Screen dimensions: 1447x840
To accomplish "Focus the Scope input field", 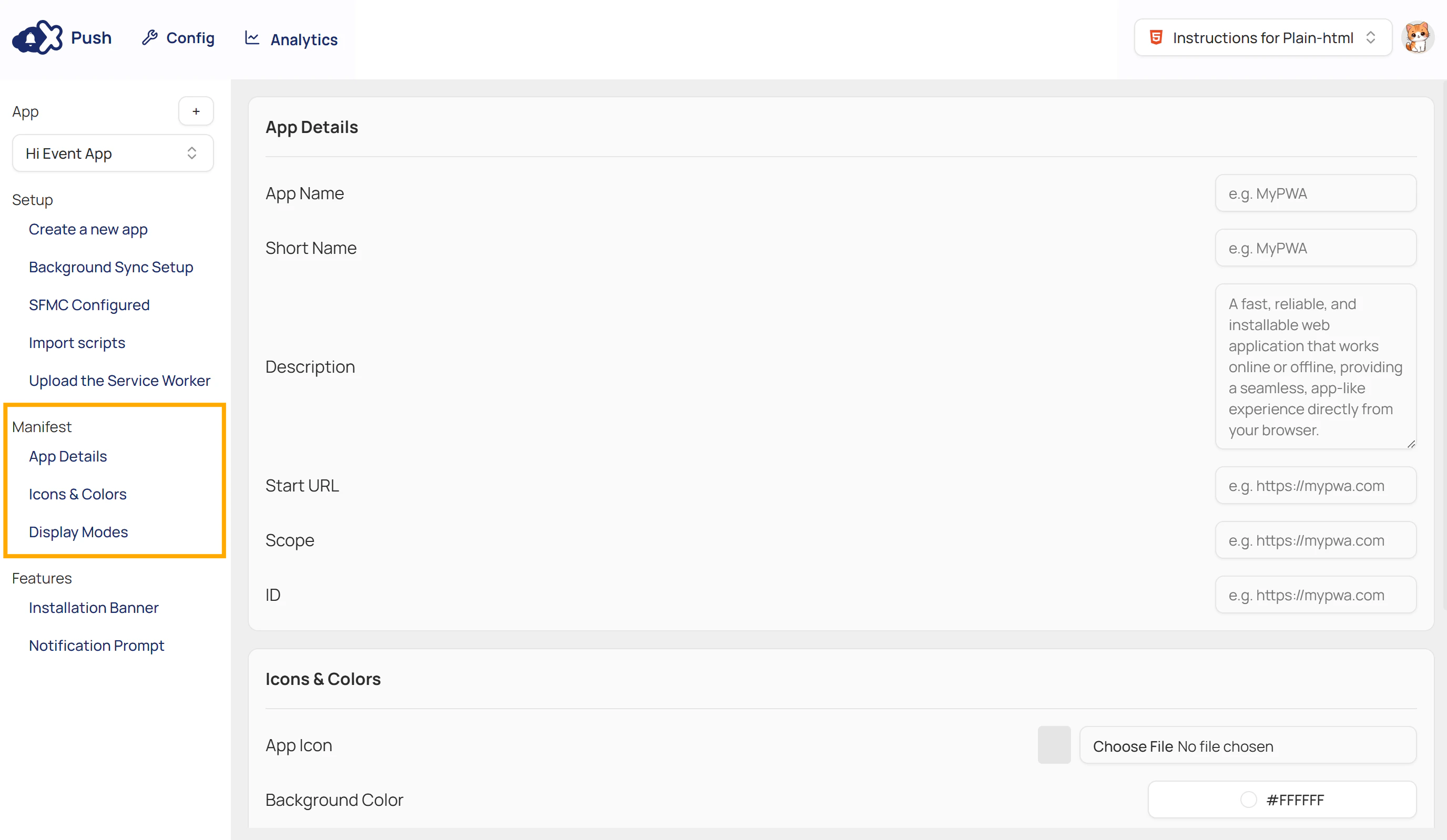I will click(x=1316, y=540).
